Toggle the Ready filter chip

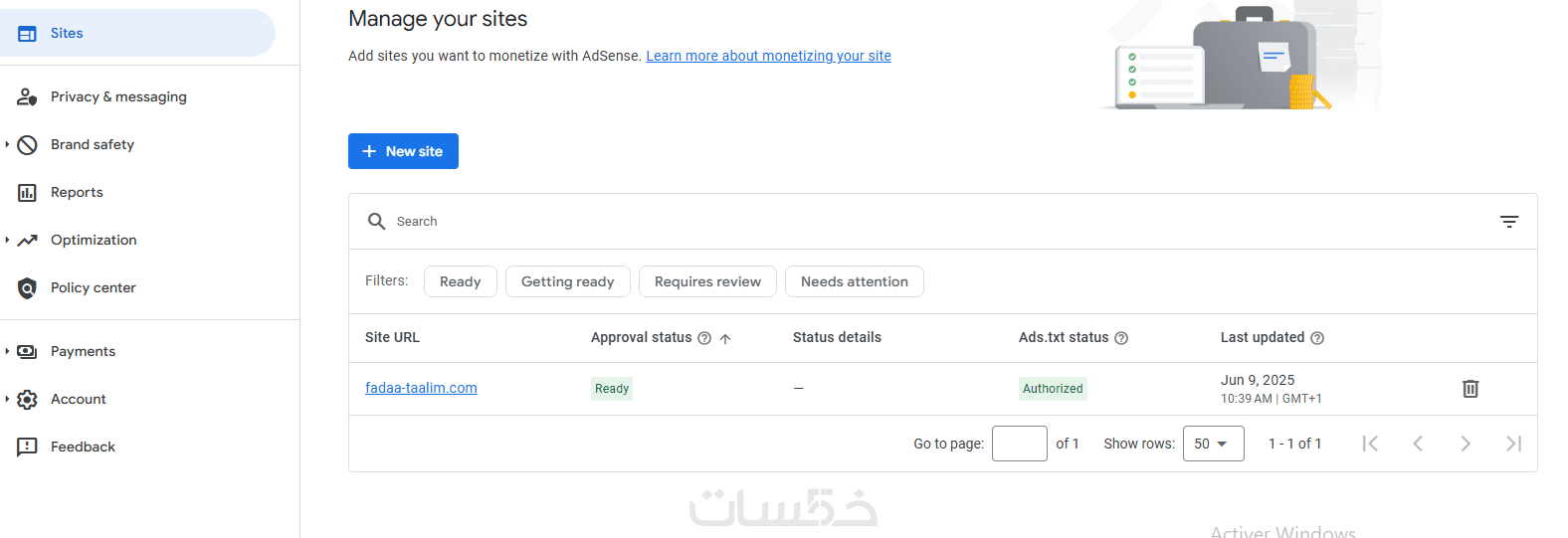(x=460, y=281)
